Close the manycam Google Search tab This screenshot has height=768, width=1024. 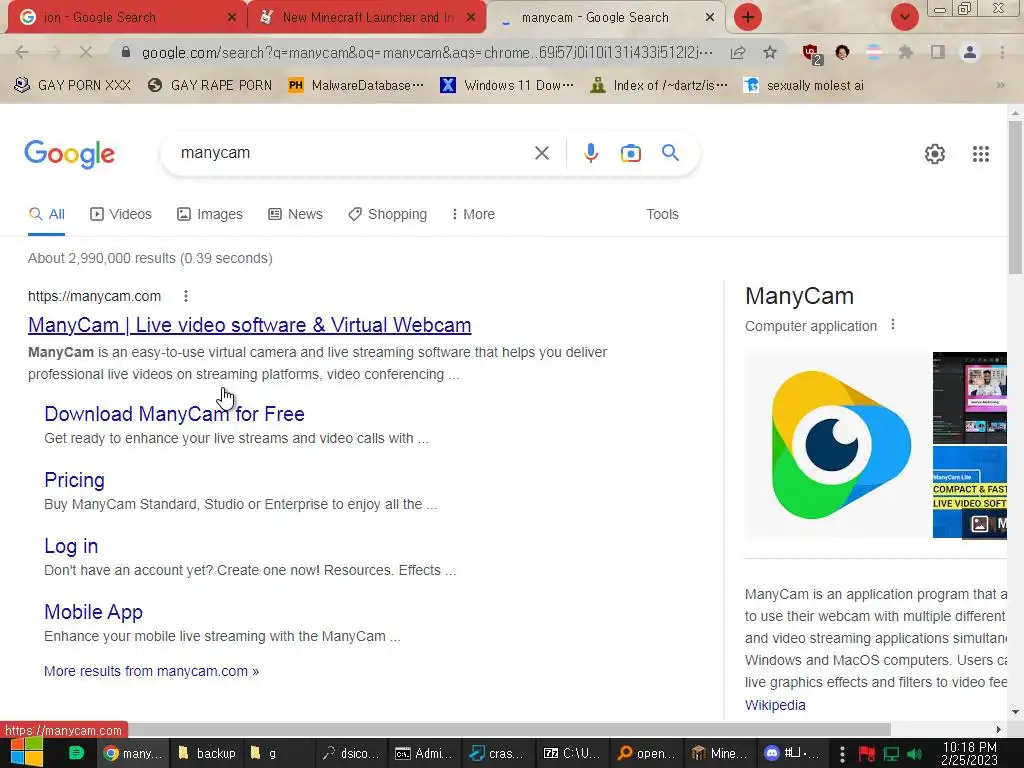click(x=710, y=18)
